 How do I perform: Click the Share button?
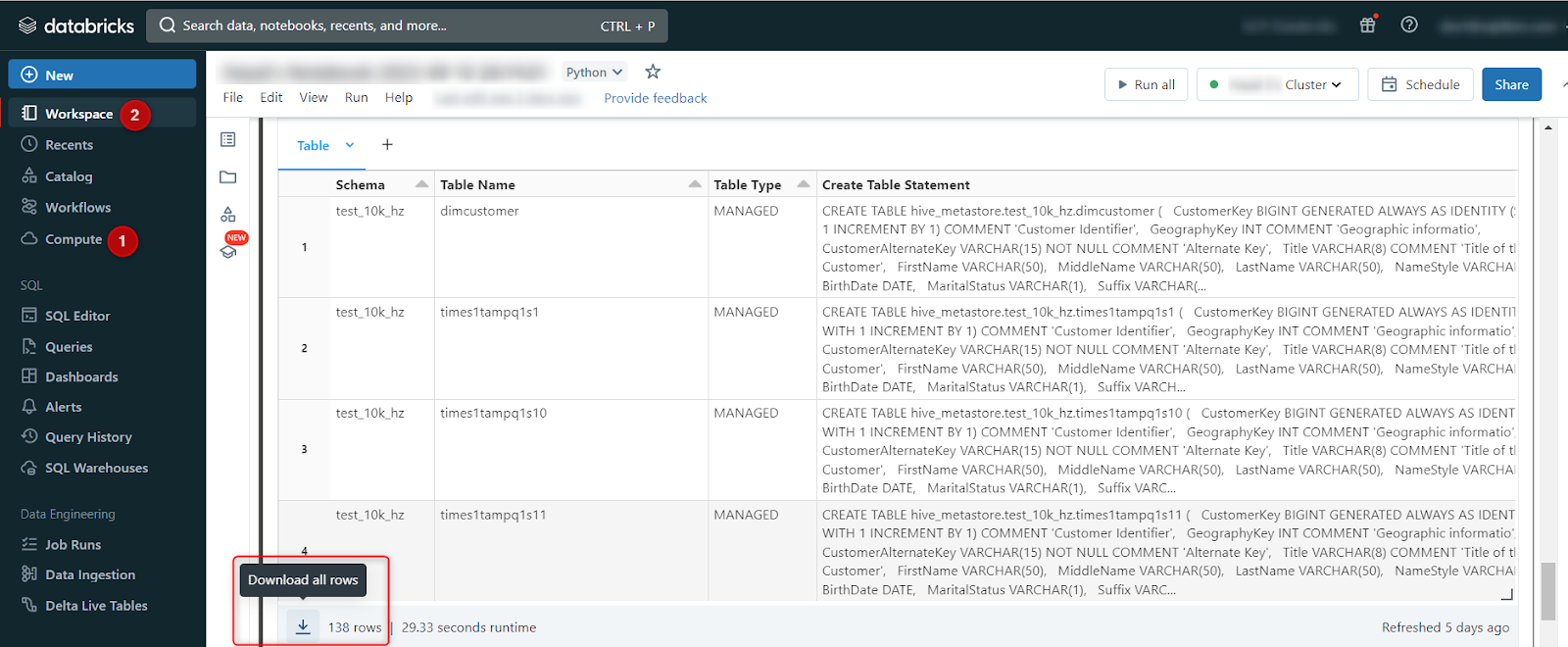[x=1511, y=84]
